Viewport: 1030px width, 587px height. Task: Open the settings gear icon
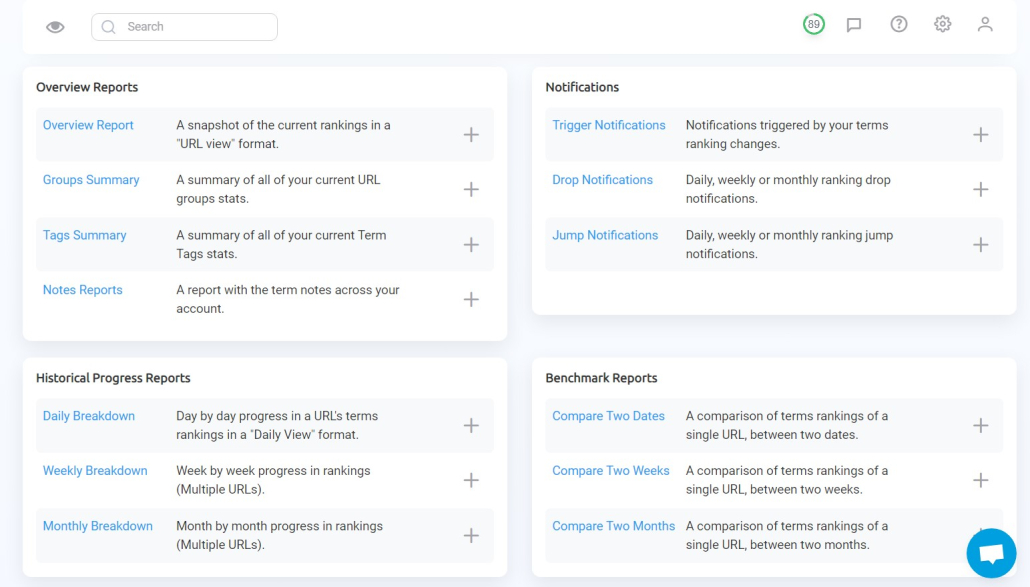(943, 24)
